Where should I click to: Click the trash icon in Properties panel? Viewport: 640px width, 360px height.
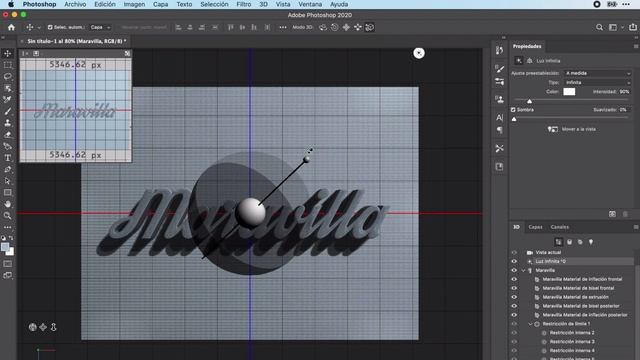pyautogui.click(x=625, y=214)
